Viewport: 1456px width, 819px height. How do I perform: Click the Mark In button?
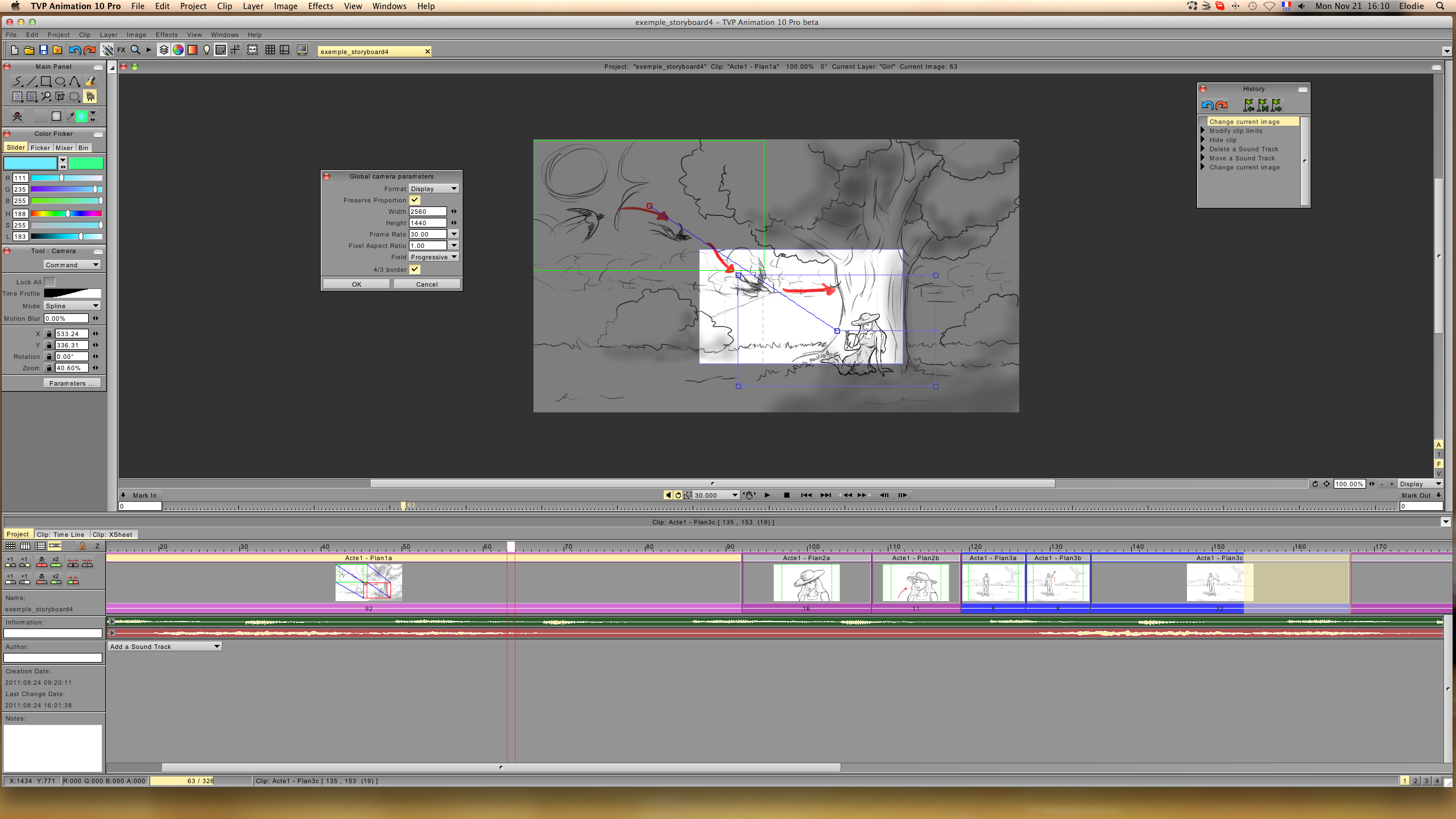click(x=140, y=495)
